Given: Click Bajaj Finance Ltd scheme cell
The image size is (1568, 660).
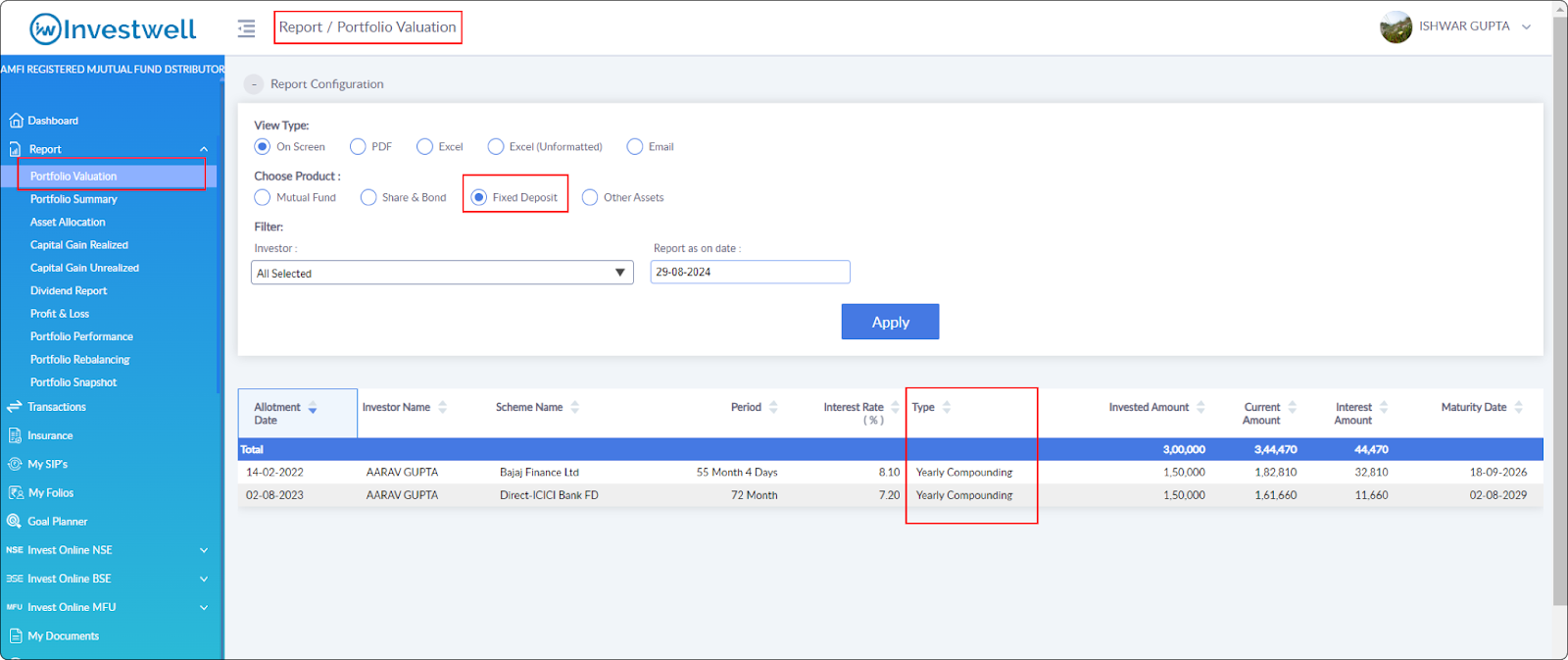Looking at the screenshot, I should coord(539,472).
